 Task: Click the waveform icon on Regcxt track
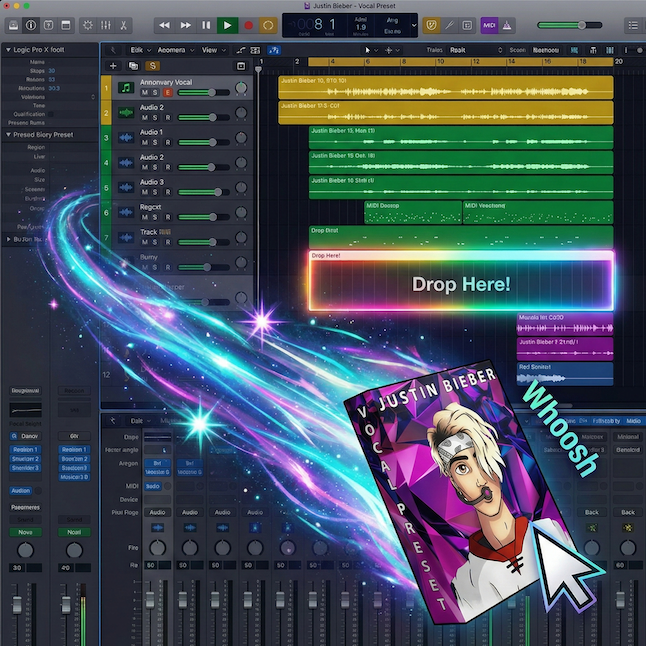pos(126,213)
